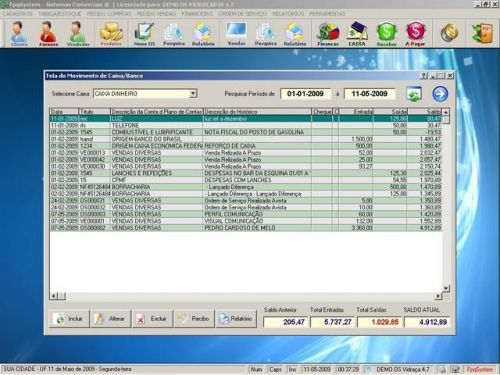Click the Total Saídas value 1.029,85

click(x=379, y=322)
